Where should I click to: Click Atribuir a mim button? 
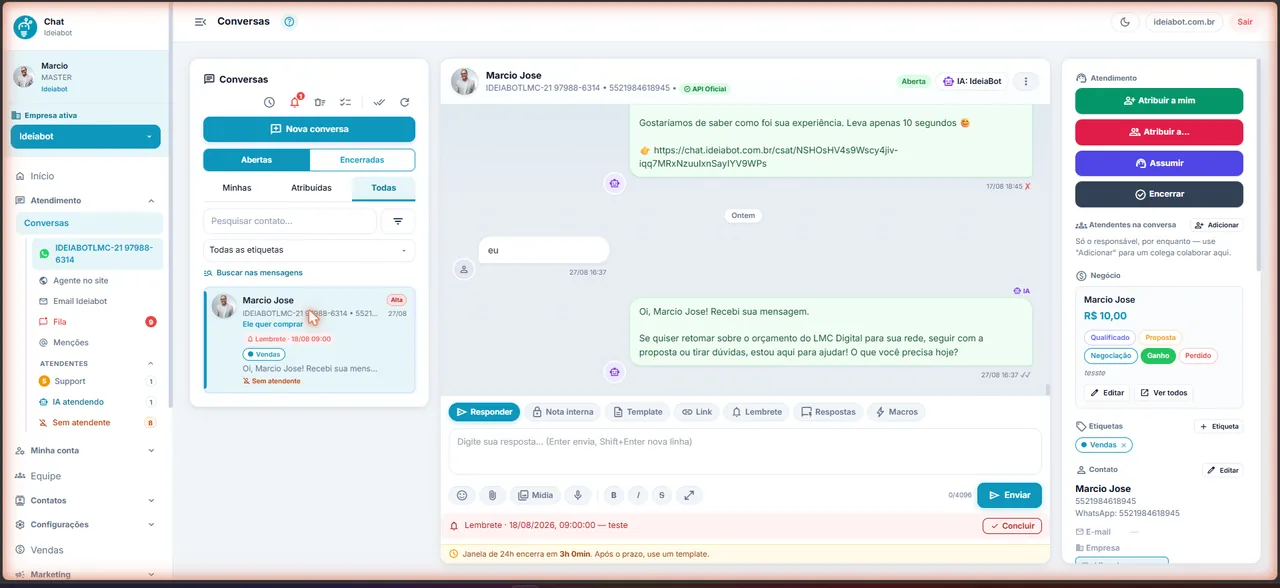point(1159,101)
